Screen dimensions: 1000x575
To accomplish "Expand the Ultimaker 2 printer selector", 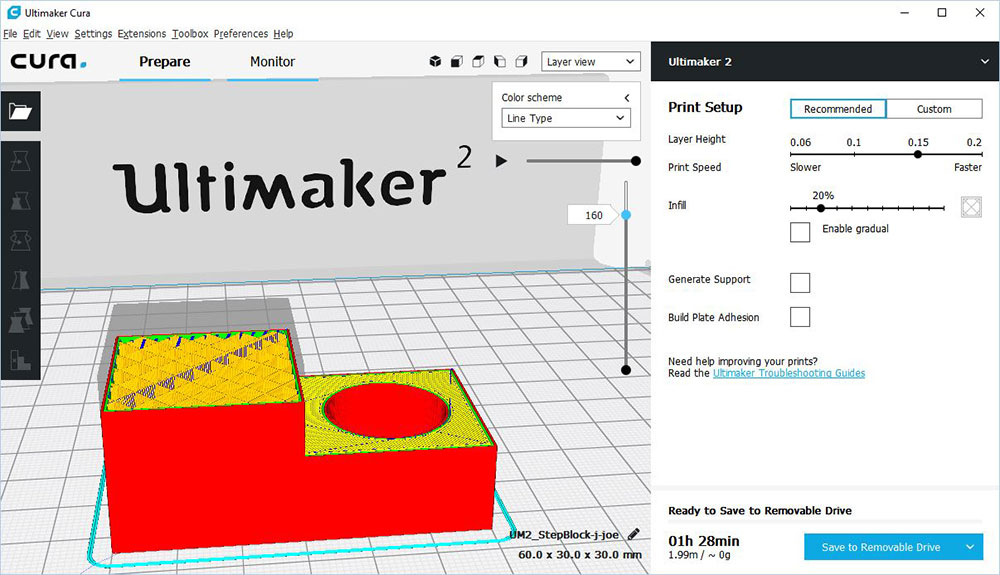I will [984, 62].
